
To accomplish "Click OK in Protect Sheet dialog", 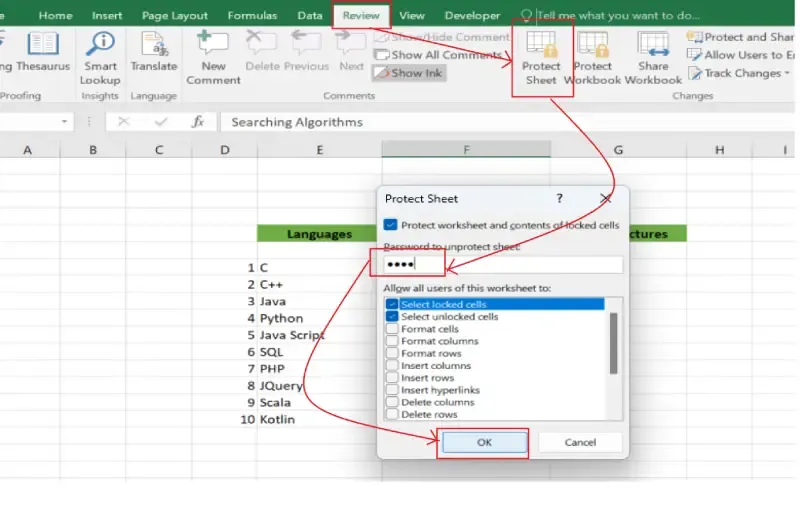I will coord(484,442).
